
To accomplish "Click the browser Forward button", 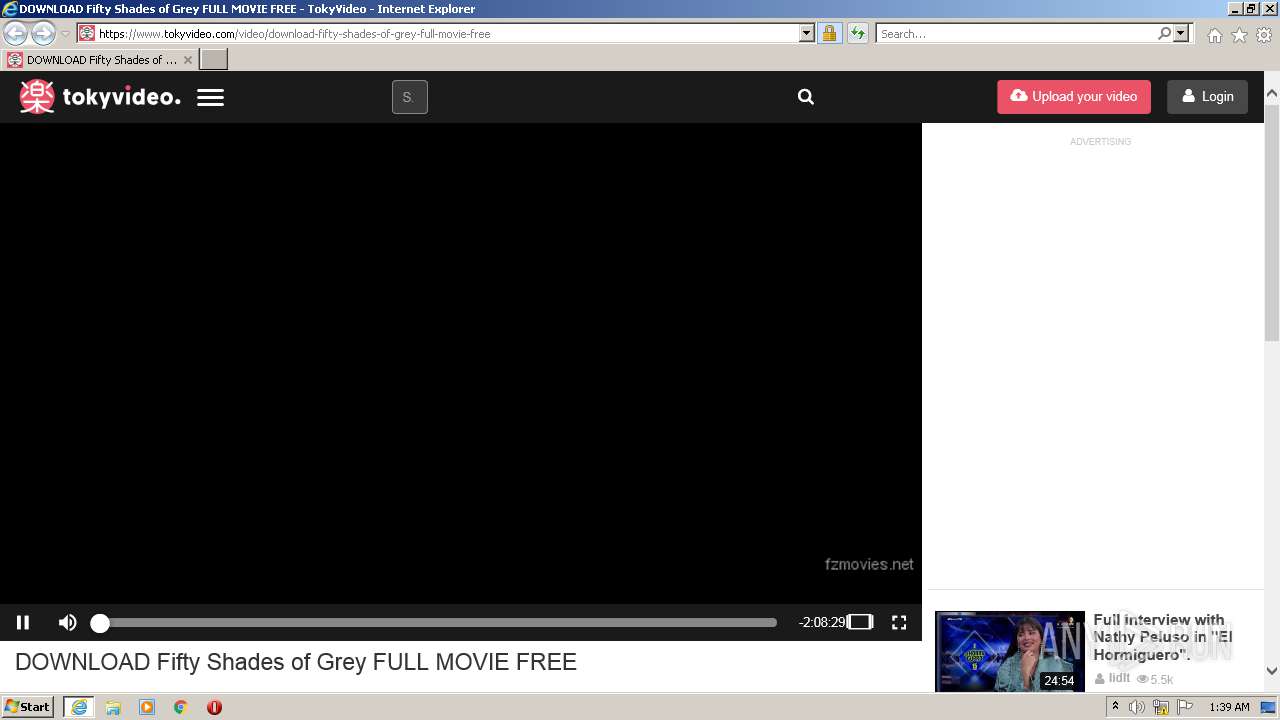I will point(43,33).
